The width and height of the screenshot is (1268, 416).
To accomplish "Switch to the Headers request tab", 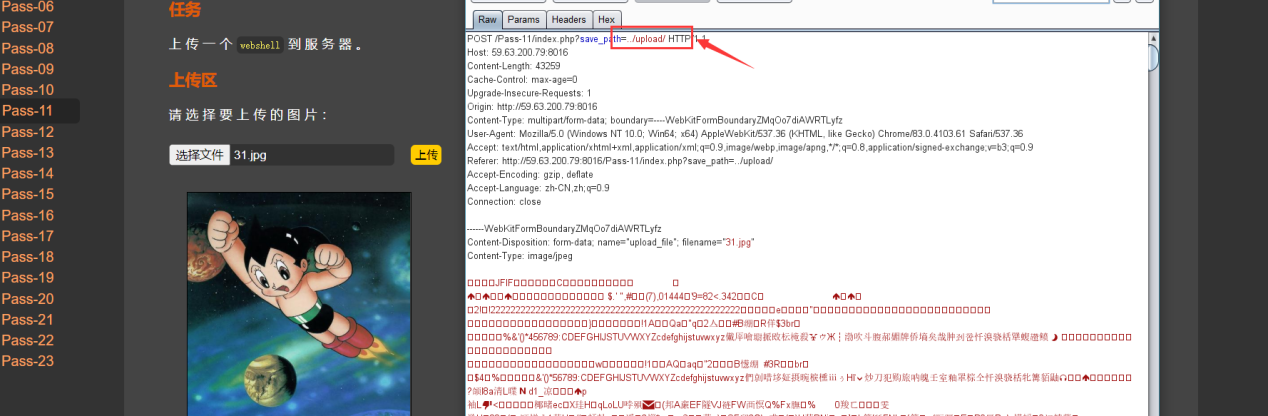I will (569, 20).
